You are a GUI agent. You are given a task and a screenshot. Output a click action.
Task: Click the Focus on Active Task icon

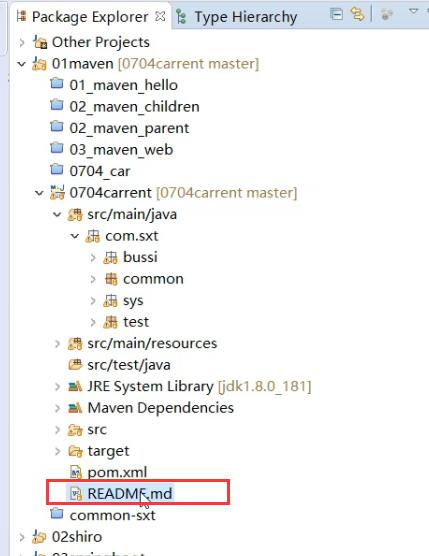pyautogui.click(x=387, y=14)
